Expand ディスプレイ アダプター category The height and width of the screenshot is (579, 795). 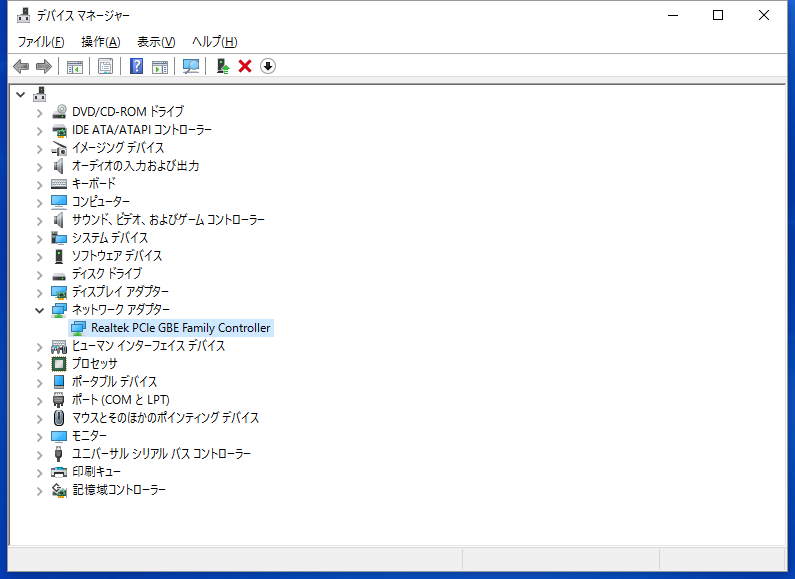[40, 293]
